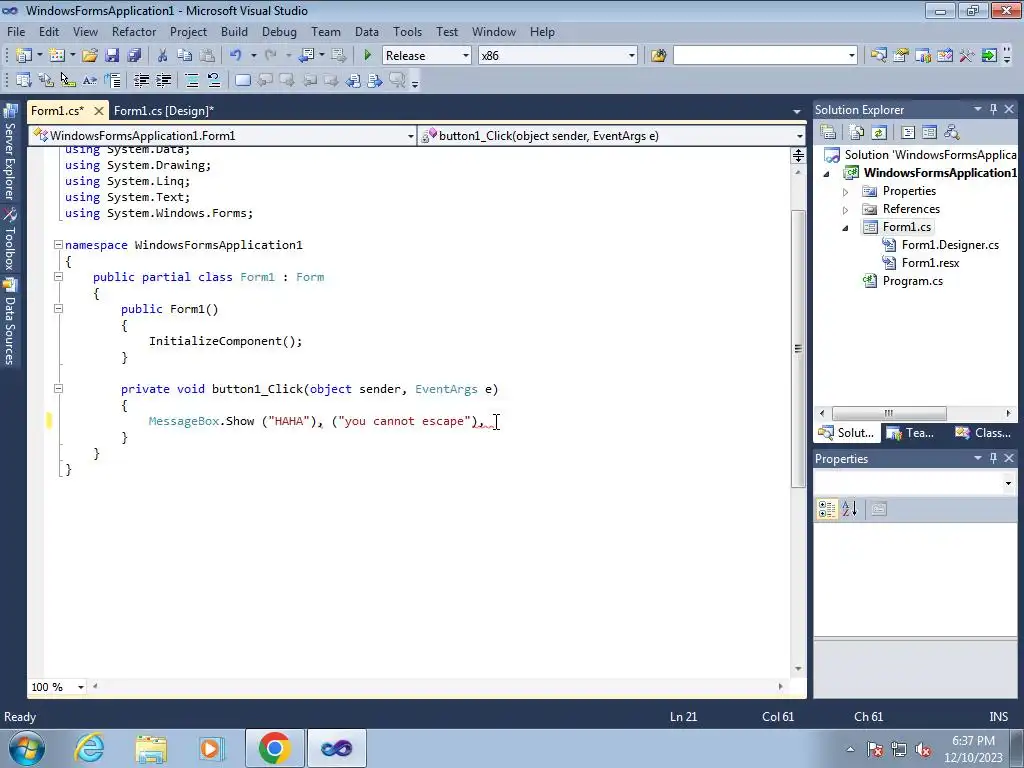This screenshot has width=1024, height=768.
Task: Open the Debug menu
Action: [279, 31]
